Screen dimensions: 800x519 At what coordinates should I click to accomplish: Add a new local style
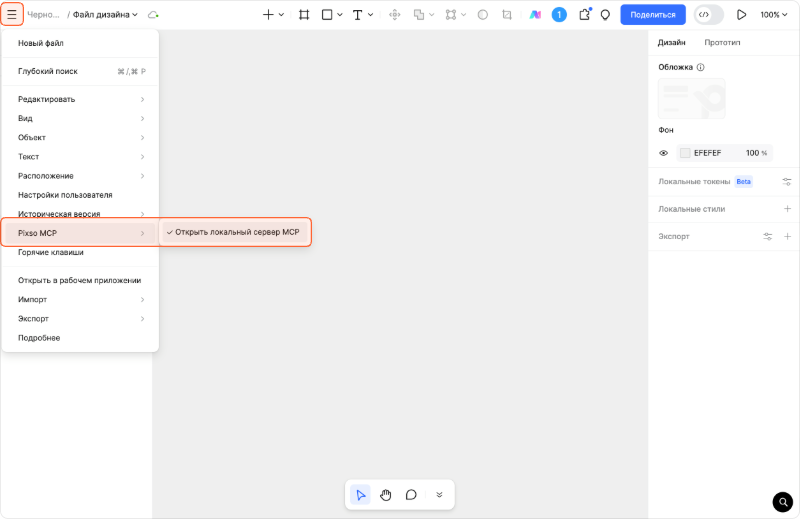(787, 209)
